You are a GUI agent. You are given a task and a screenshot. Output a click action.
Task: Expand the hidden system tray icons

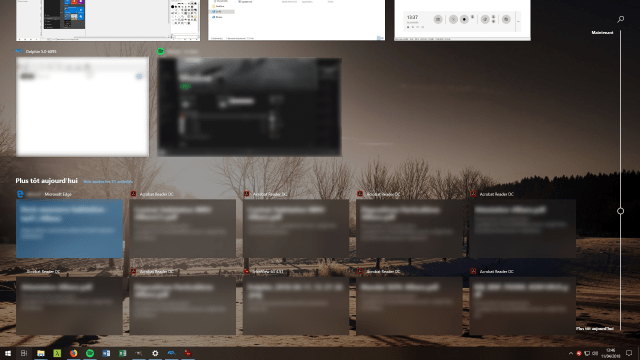coord(571,353)
